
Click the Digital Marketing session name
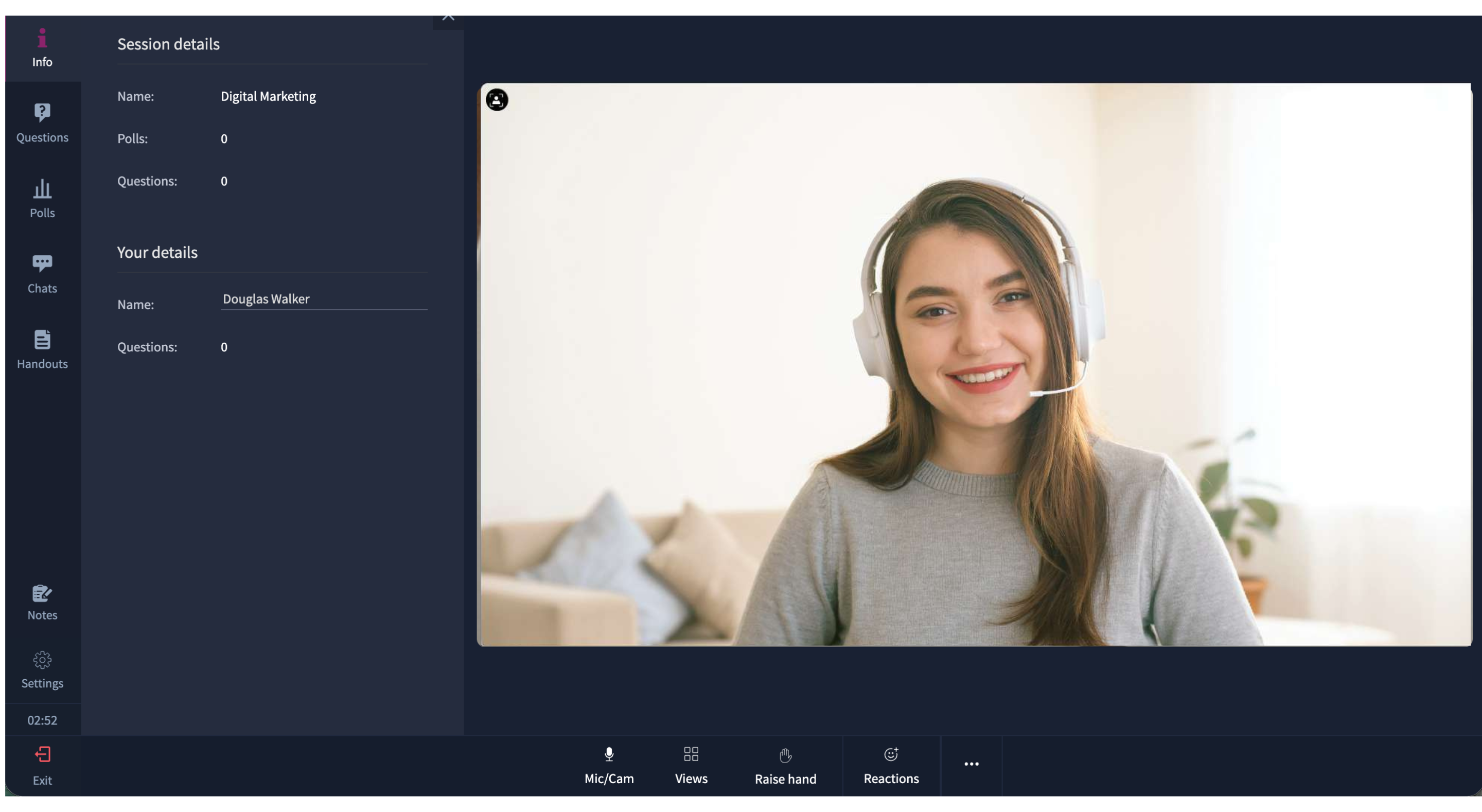coord(268,96)
